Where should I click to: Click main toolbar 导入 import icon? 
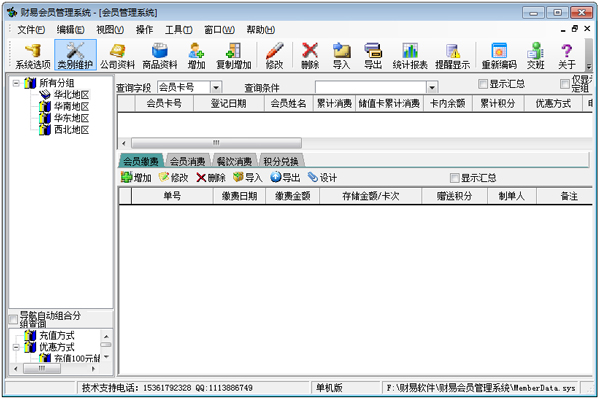click(341, 55)
